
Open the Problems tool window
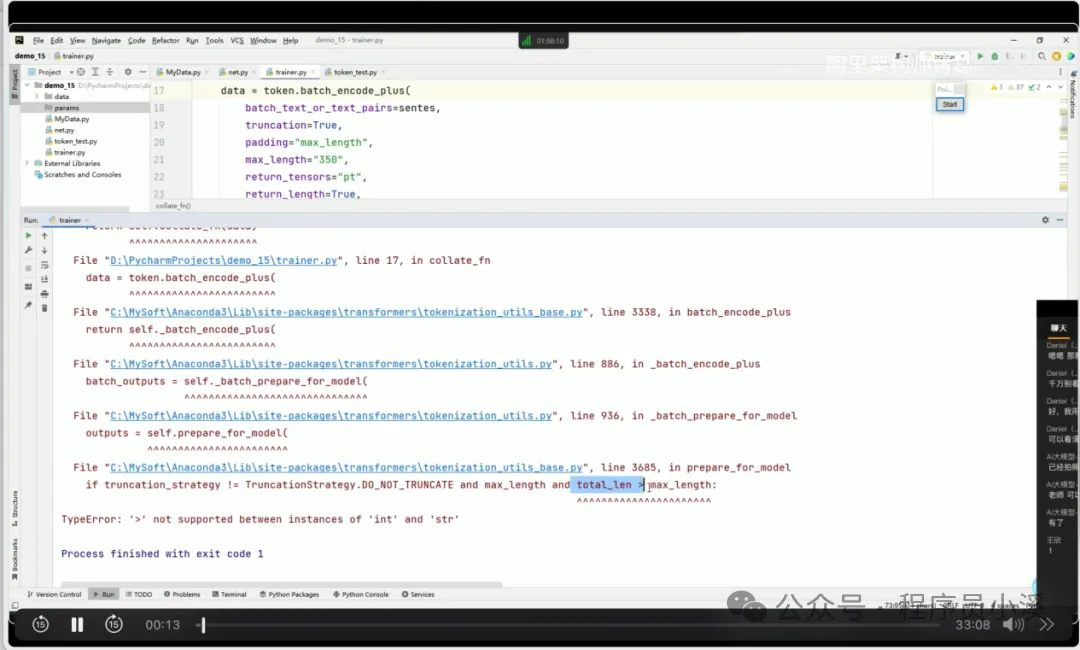(182, 594)
